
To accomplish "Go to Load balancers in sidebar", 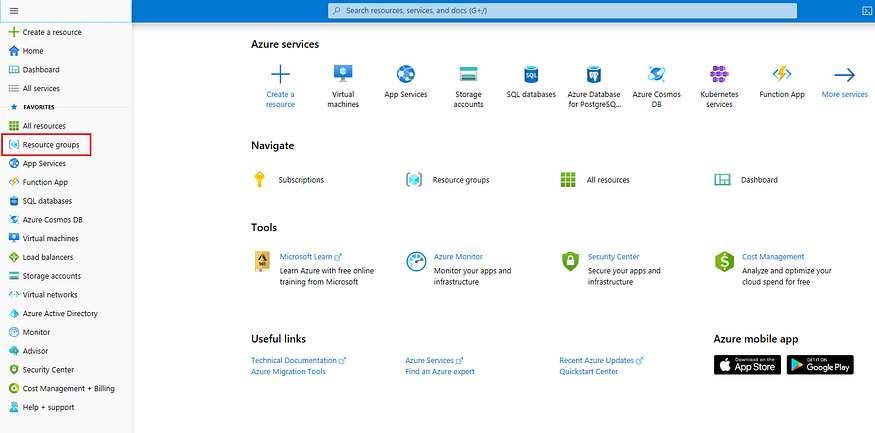I will click(x=49, y=257).
